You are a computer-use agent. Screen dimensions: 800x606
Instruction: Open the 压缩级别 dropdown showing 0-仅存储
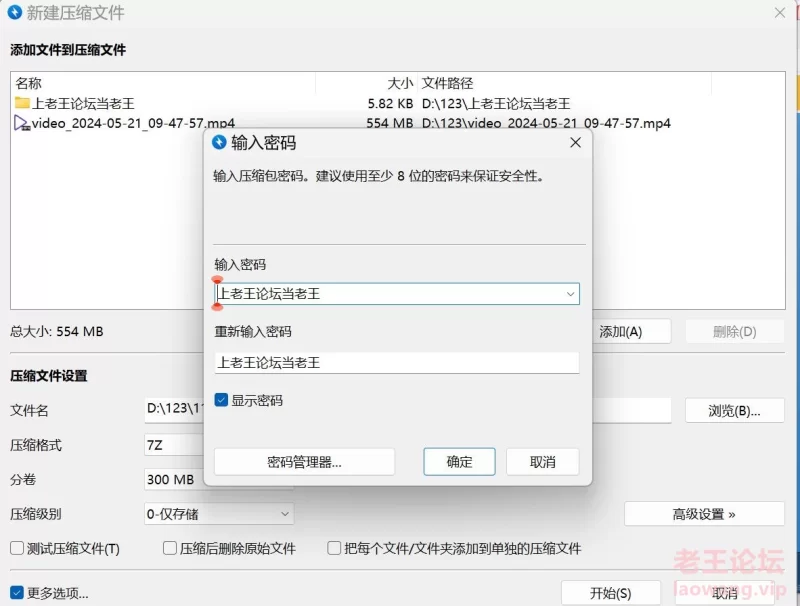pos(219,514)
